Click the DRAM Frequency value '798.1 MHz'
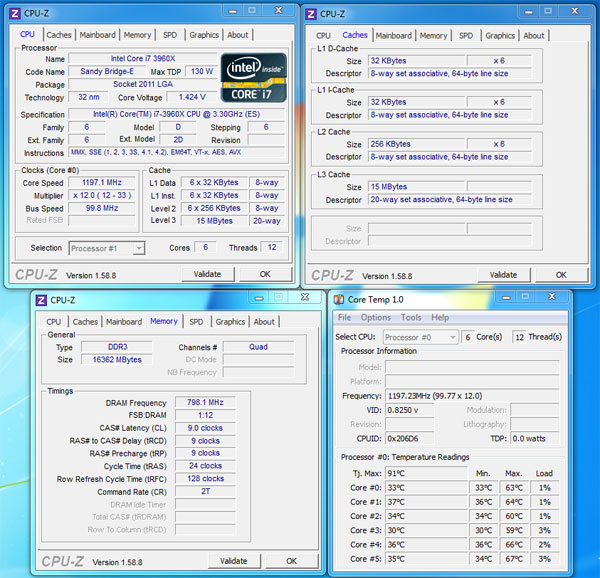 (205, 402)
